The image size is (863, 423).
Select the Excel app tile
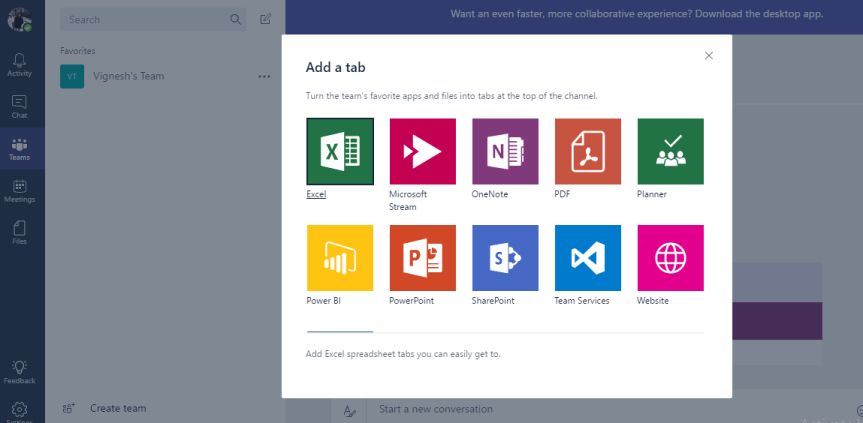pos(340,152)
